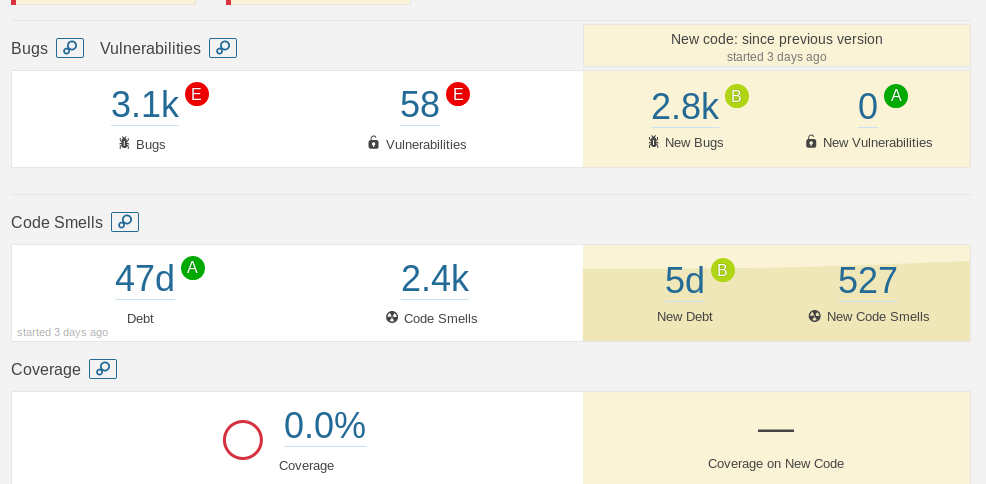Click the green A rating next to 0

point(896,96)
